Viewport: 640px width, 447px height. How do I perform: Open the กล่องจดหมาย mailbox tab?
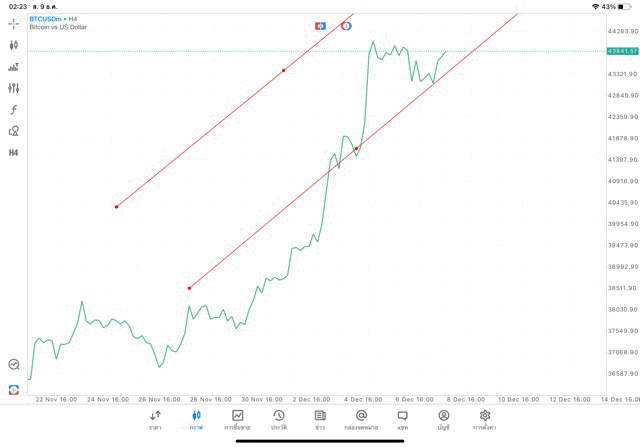tap(361, 419)
